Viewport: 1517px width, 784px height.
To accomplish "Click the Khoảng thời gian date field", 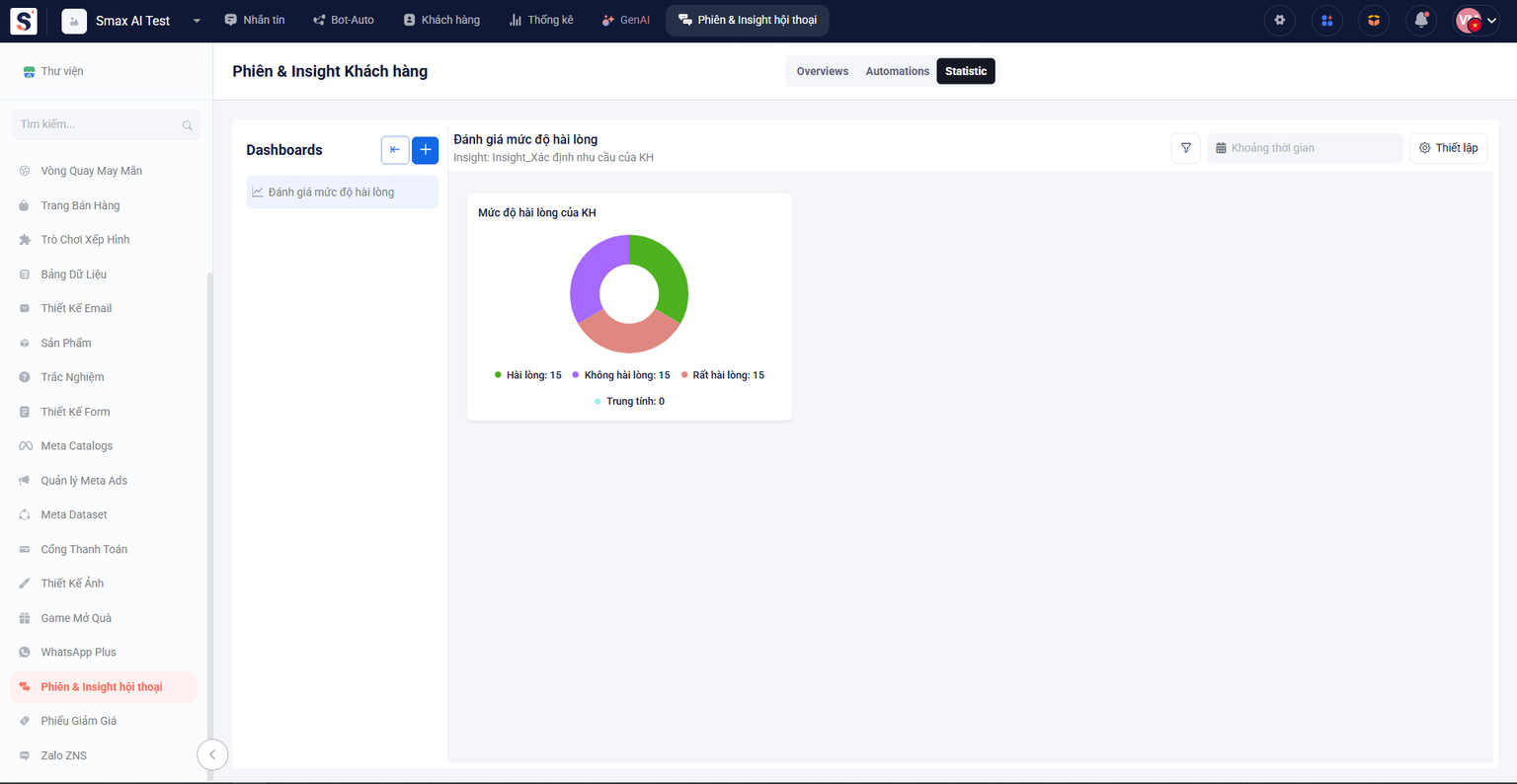I will [x=1304, y=148].
